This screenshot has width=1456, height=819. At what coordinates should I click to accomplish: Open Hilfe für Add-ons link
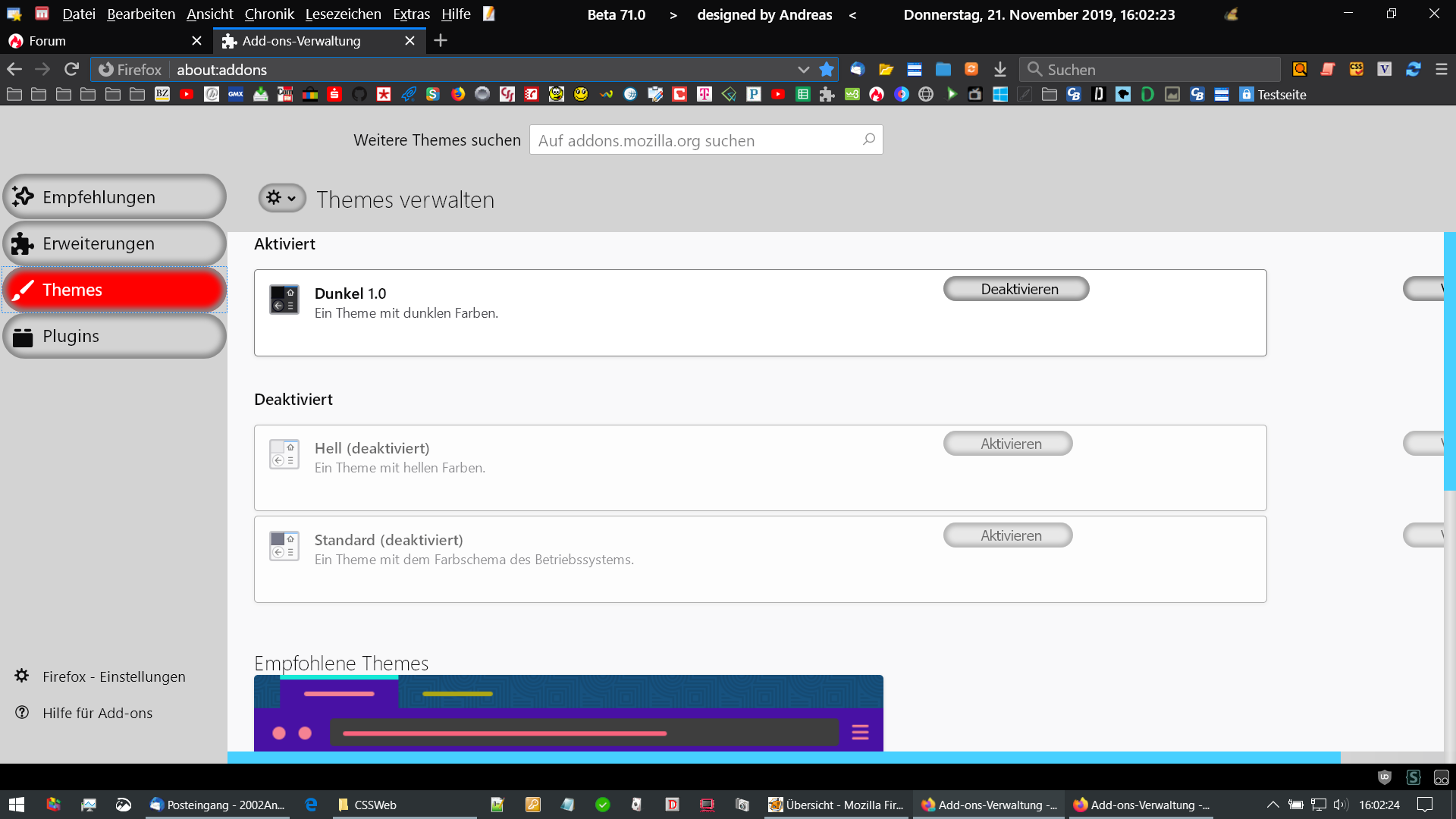click(x=97, y=713)
